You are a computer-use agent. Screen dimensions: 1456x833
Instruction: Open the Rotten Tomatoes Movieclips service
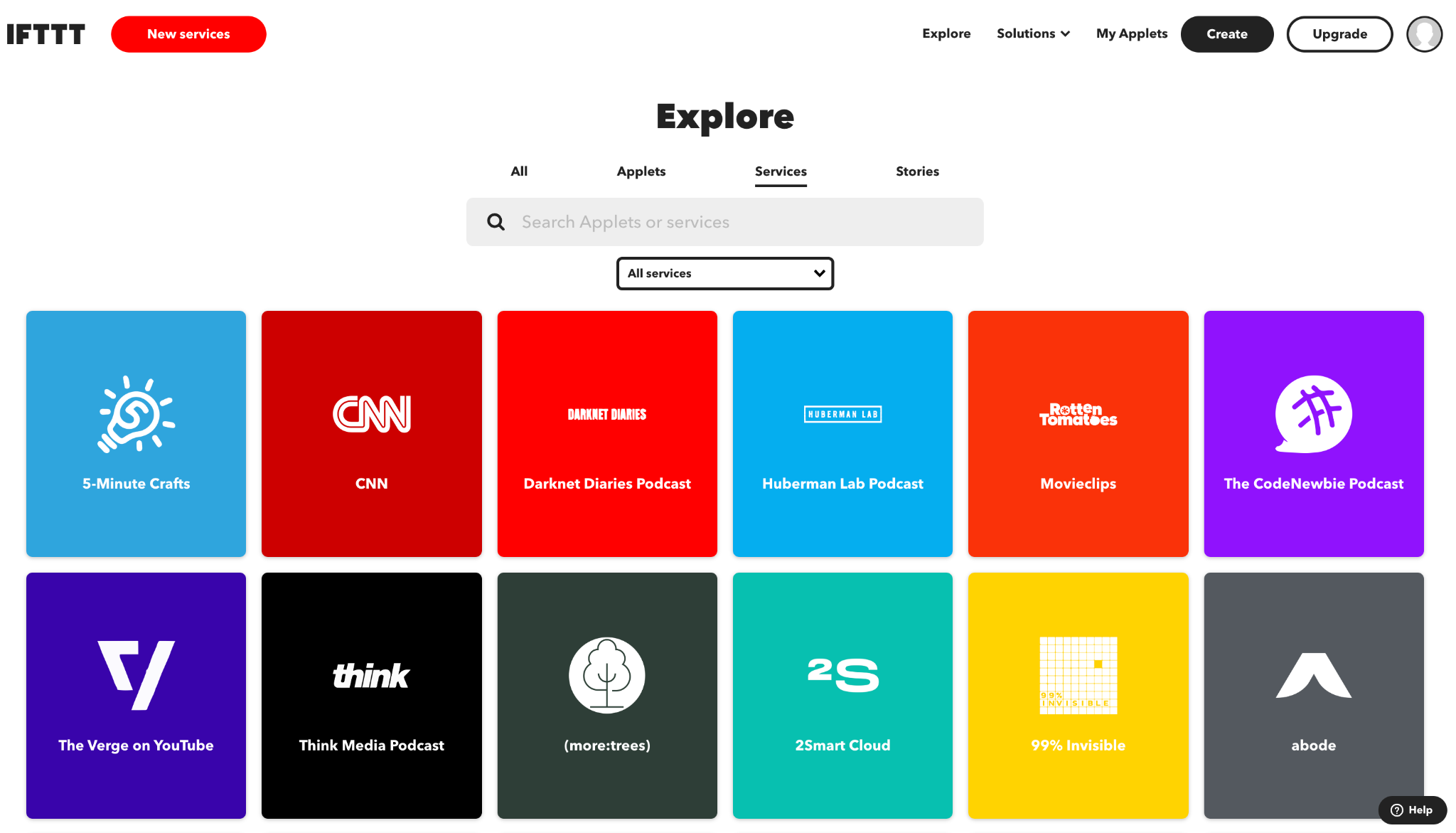point(1078,434)
